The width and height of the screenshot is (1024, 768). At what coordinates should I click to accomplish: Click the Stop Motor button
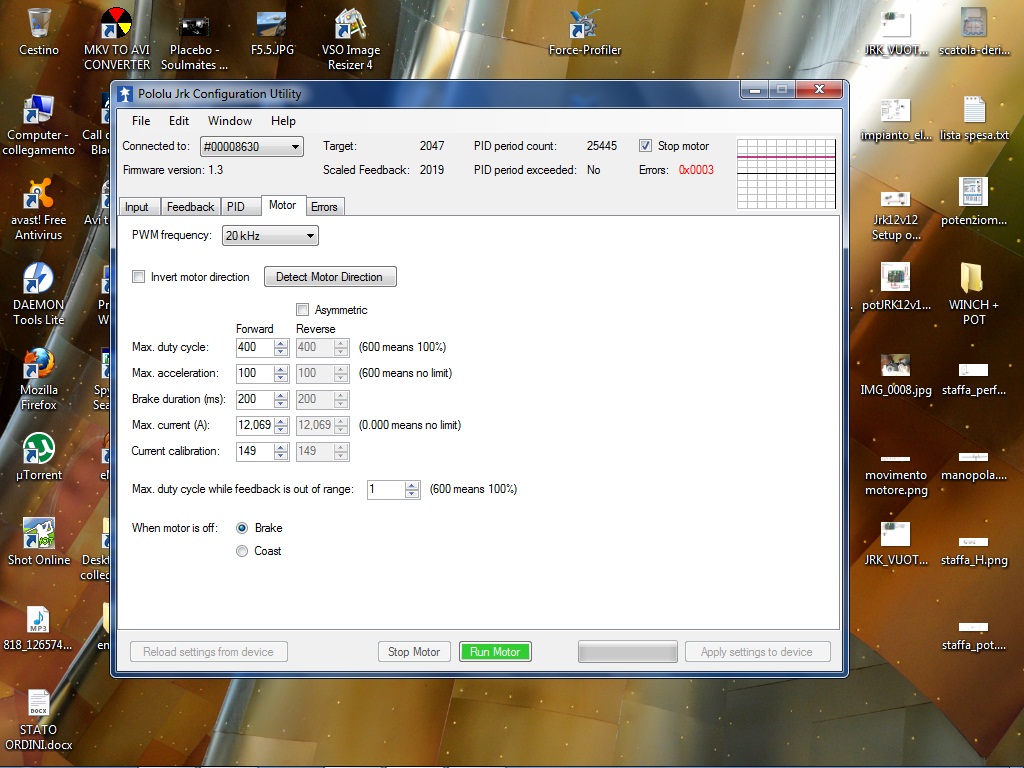point(414,652)
